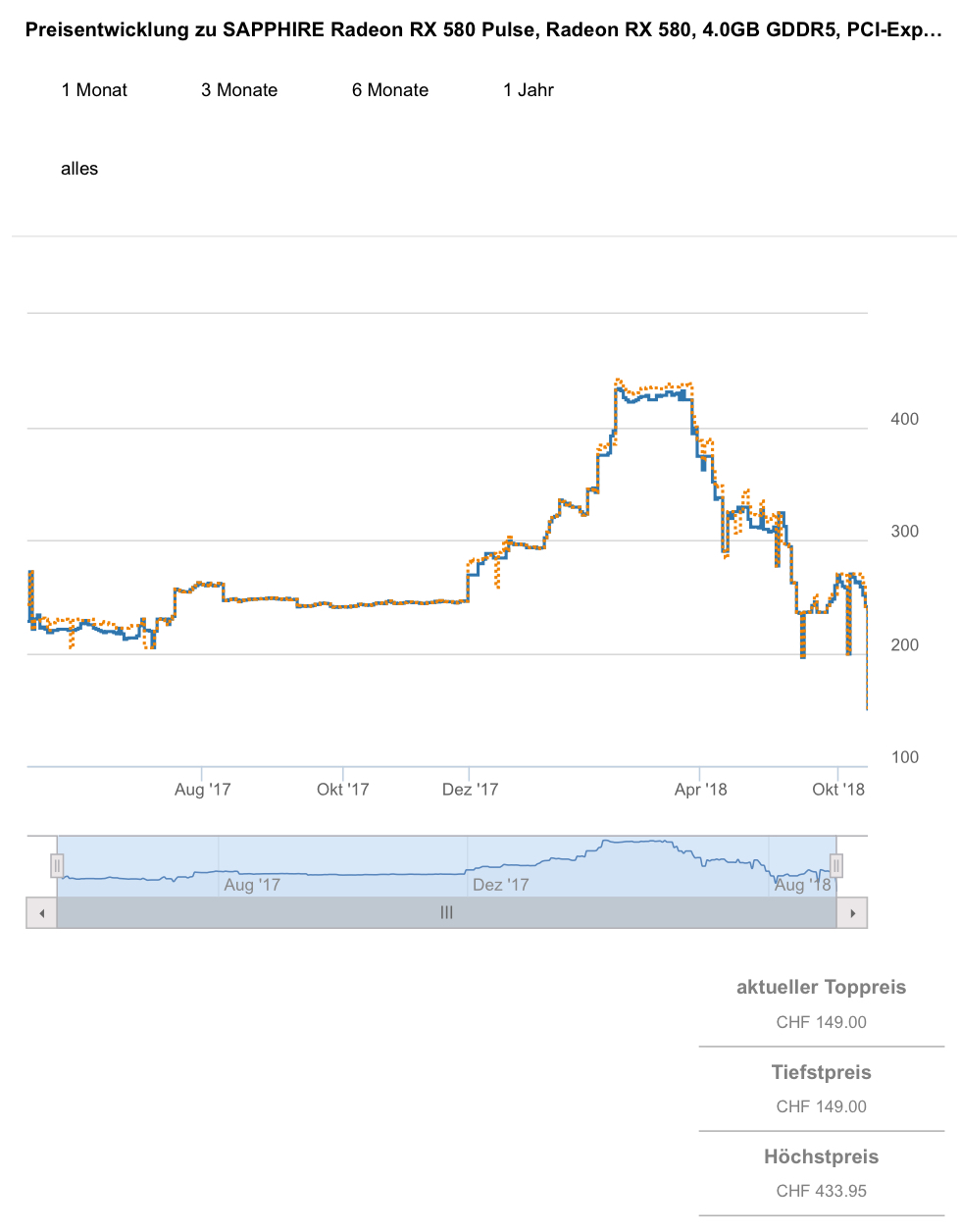Click the Tiefstpreis CHF 149.00 value
960x1232 pixels.
tap(821, 1106)
